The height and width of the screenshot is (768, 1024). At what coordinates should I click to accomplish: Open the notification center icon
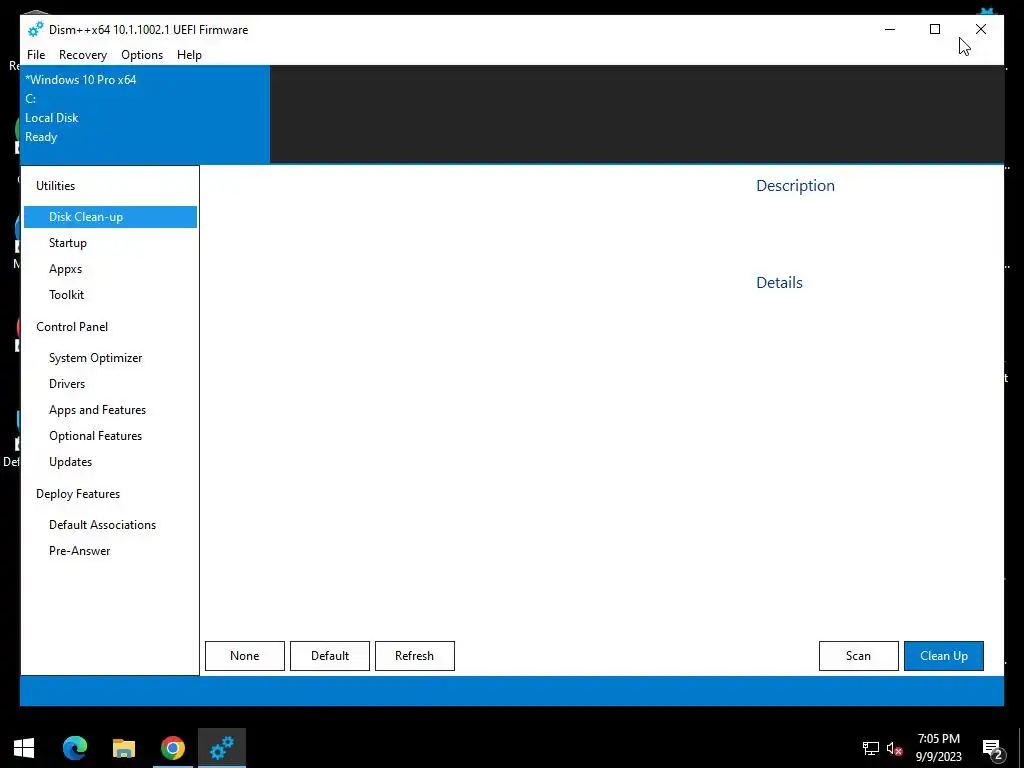tap(993, 749)
